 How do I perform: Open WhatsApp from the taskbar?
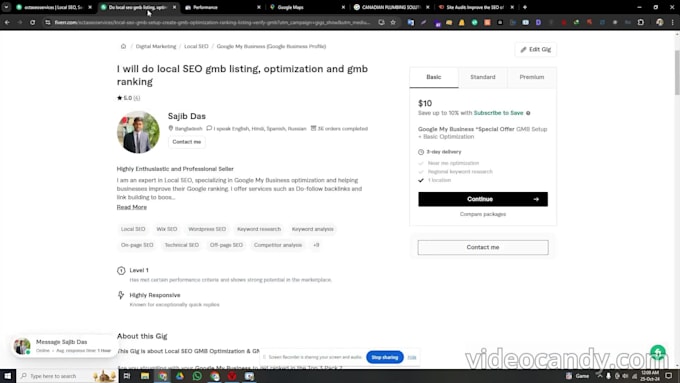pyautogui.click(x=197, y=376)
